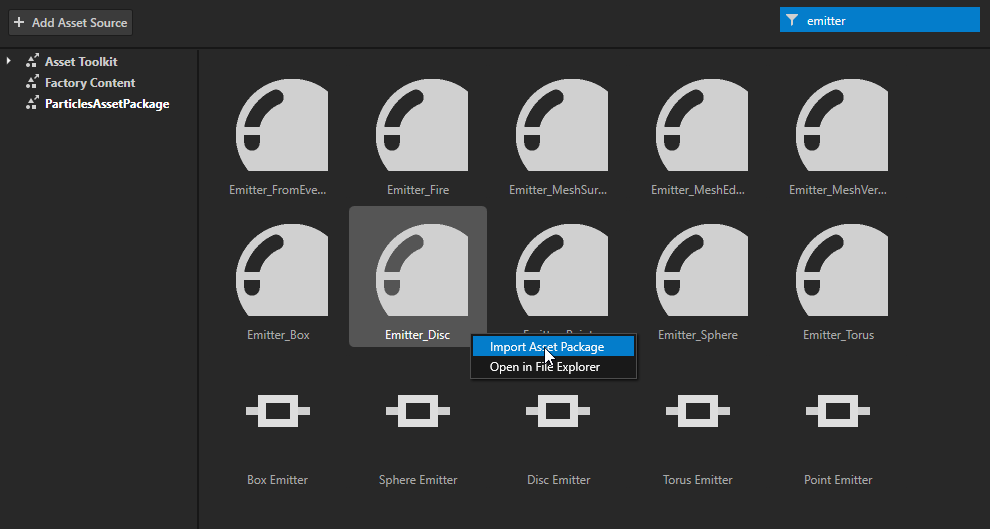This screenshot has width=990, height=529.
Task: Click the Emitter_MeshVer... label text
Action: coord(838,190)
